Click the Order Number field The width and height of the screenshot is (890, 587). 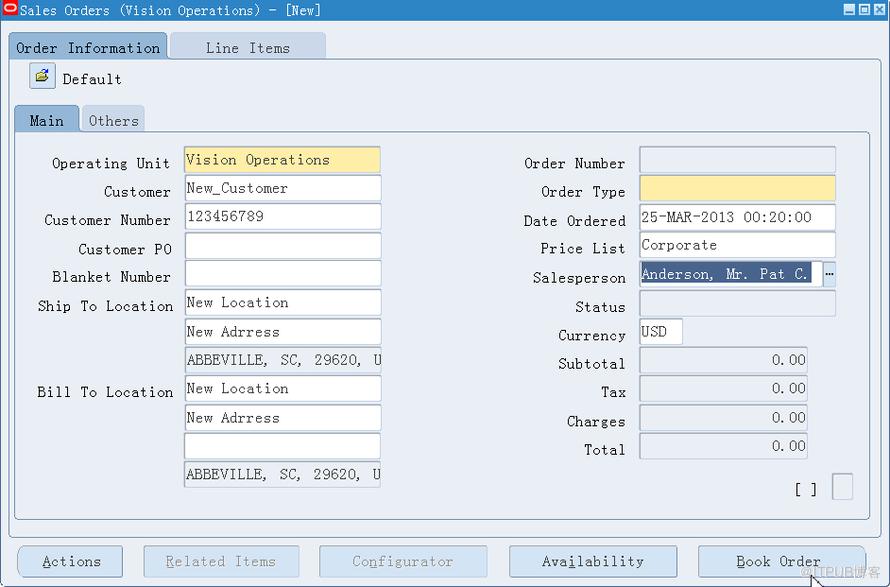[x=737, y=160]
